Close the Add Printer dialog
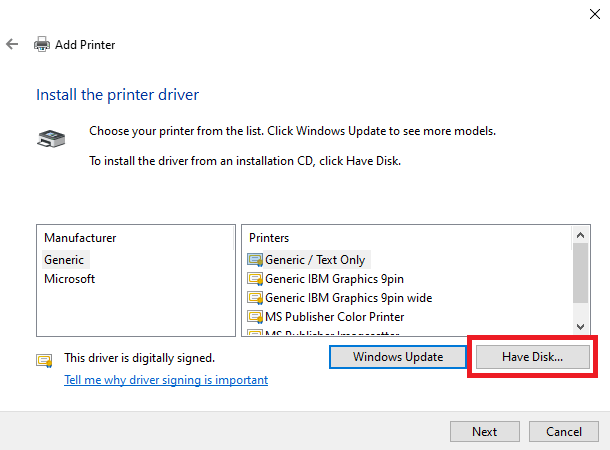 point(594,14)
